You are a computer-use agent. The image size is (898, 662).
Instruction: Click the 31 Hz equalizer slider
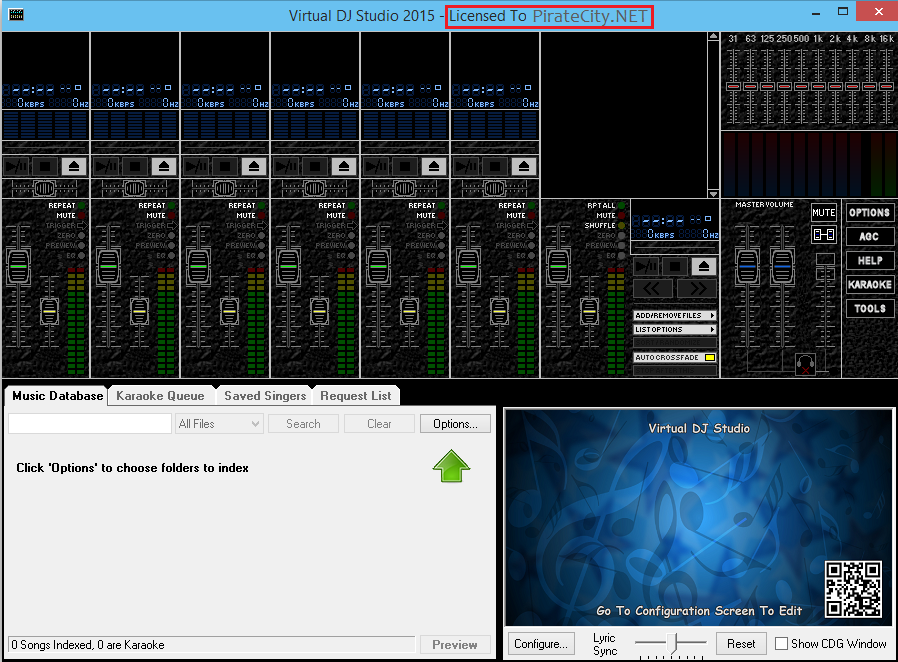click(x=733, y=86)
